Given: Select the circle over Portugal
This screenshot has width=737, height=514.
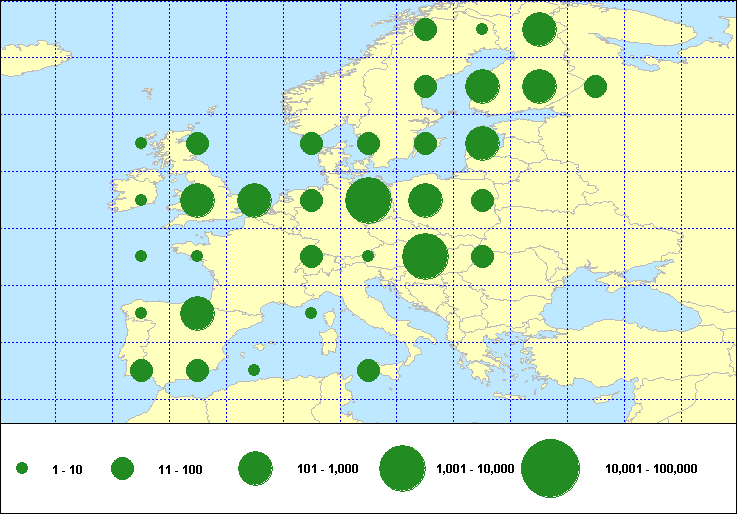Looking at the screenshot, I should (x=141, y=370).
